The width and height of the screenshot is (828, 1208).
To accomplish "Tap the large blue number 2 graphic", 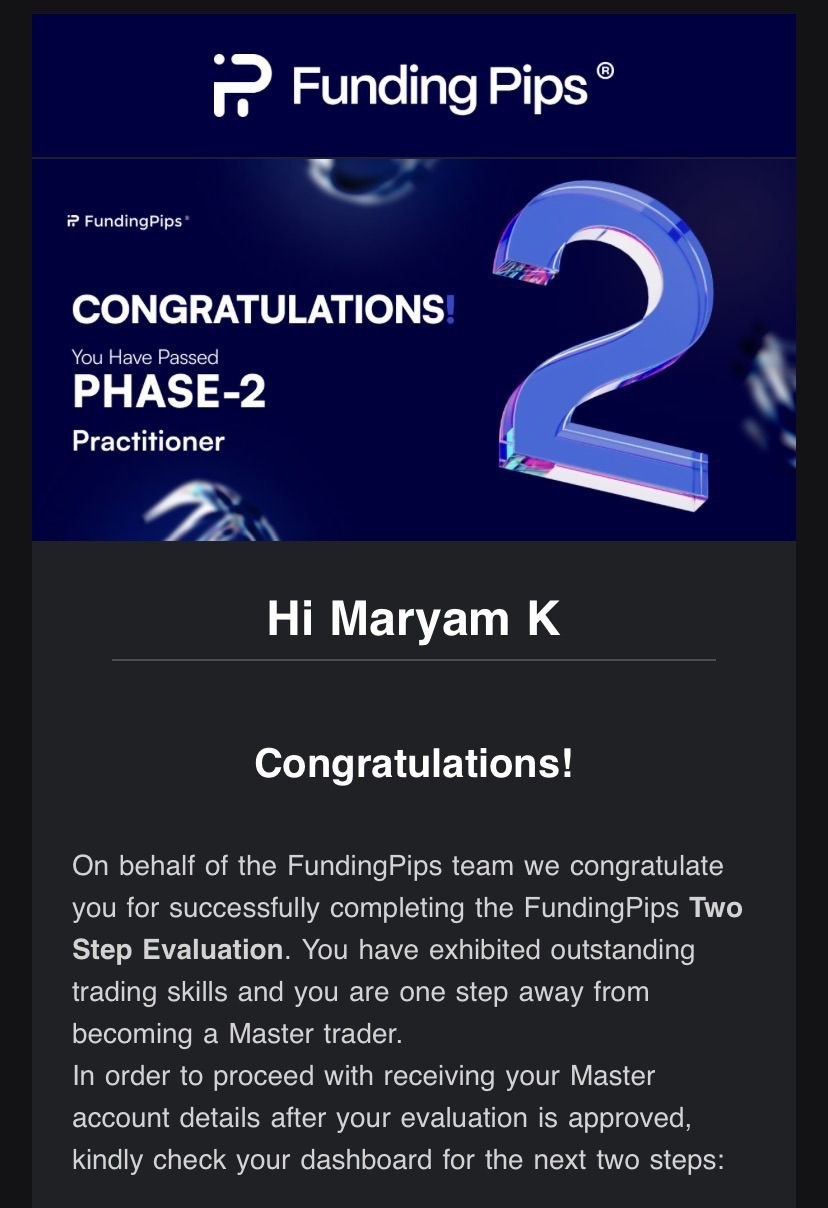I will (602, 340).
